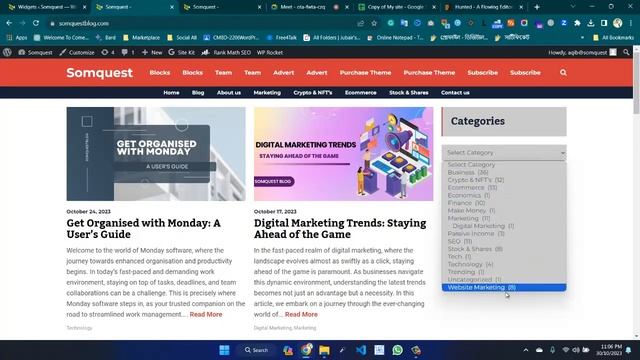Switch to Widgets - Somquest browser tab
The height and width of the screenshot is (360, 640).
click(x=46, y=7)
